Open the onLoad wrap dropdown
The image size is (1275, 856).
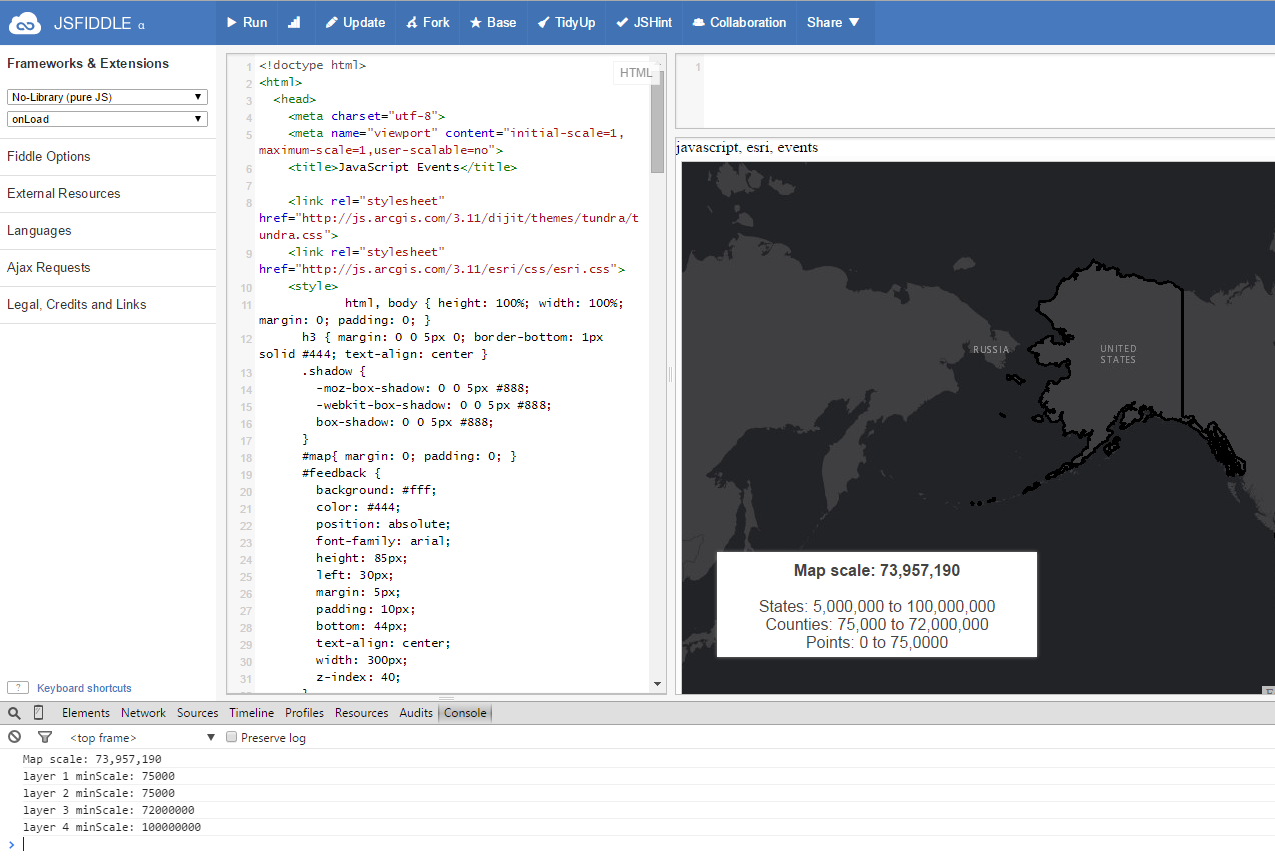tap(107, 119)
